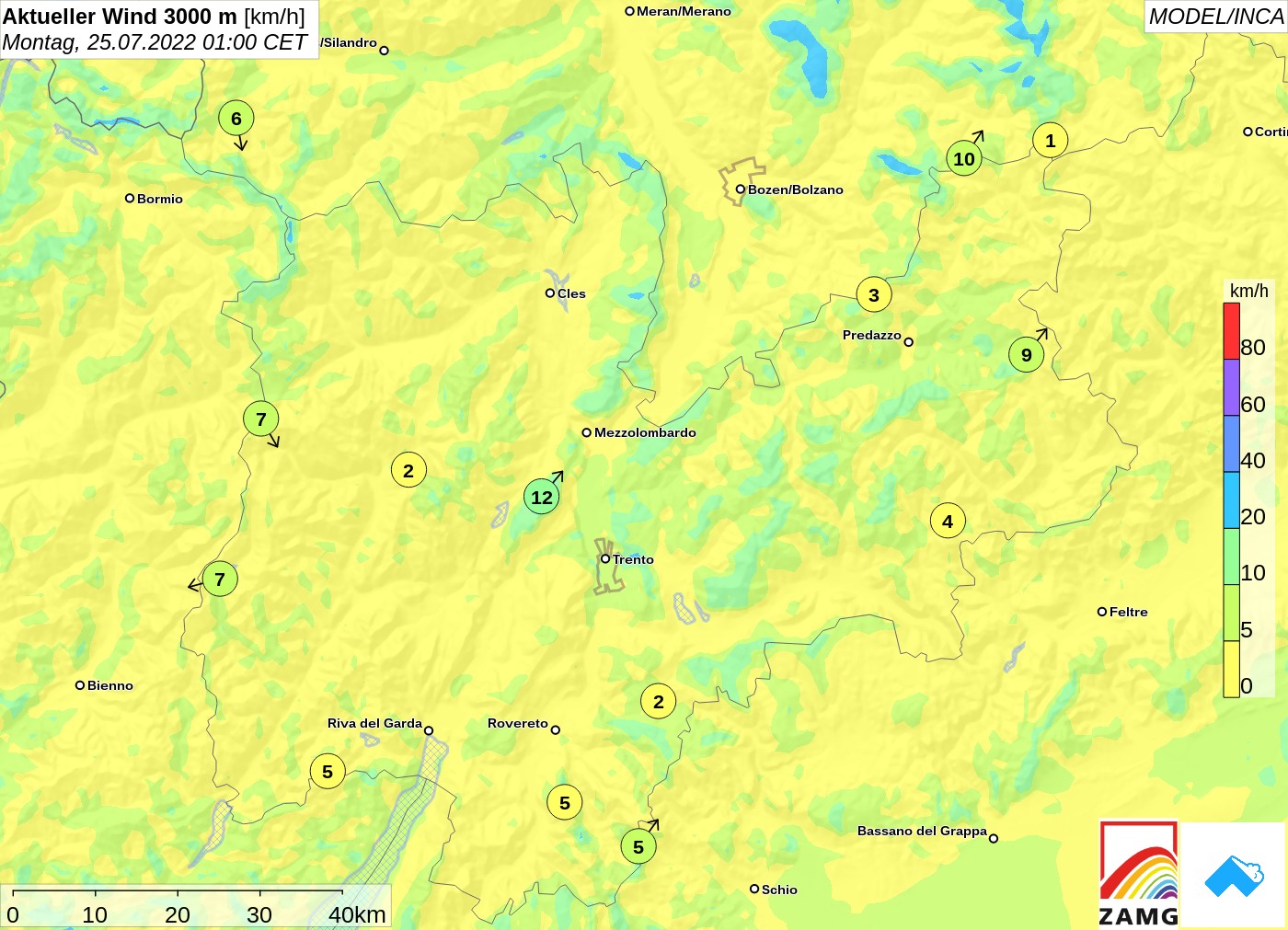Screen dimensions: 1288x930
Task: Click the wind marker 10 near Bozen
Action: pyautogui.click(x=963, y=158)
